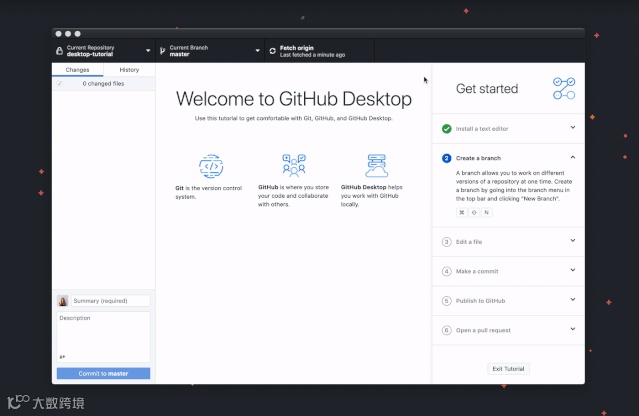Expand the Make a commit step

[x=573, y=270]
